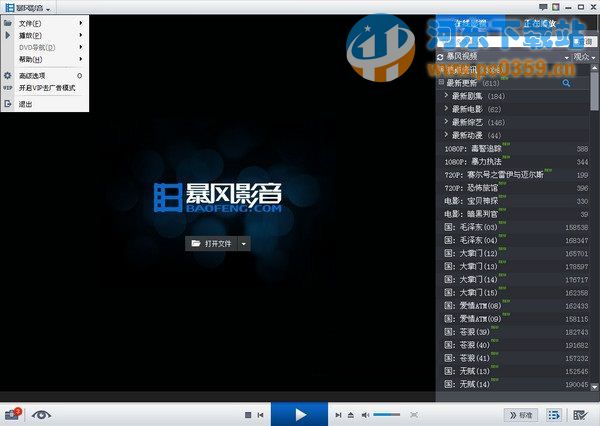This screenshot has height=426, width=600.
Task: Click the fullscreen icon beside volume slider
Action: [414, 415]
